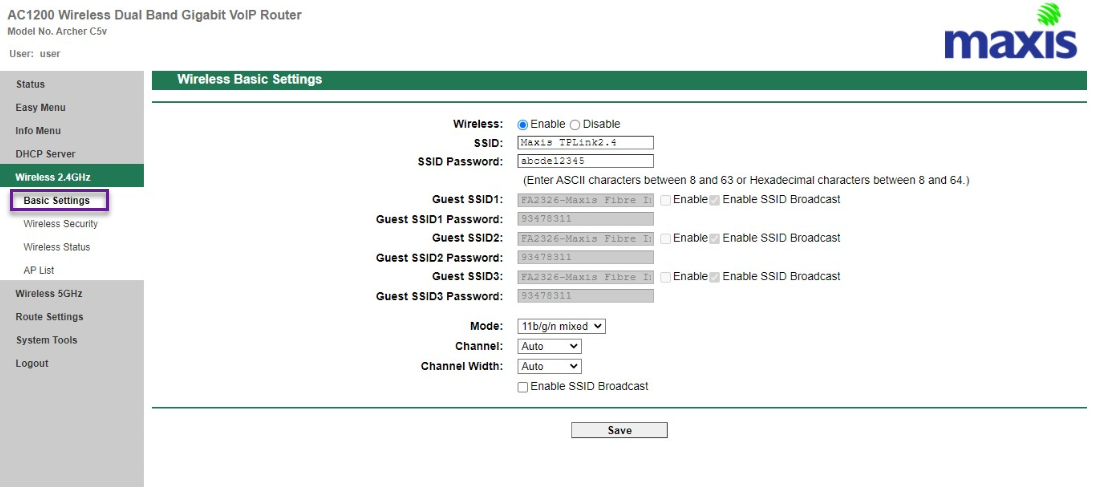
Task: Click the Save button
Action: tap(619, 430)
